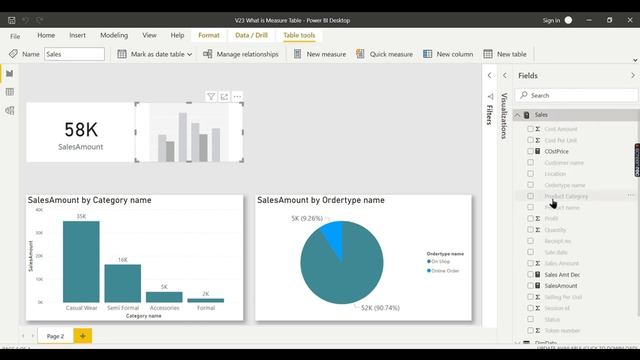Screen dimensions: 640x360
Task: Tick the Product Category checkbox
Action: 530,196
